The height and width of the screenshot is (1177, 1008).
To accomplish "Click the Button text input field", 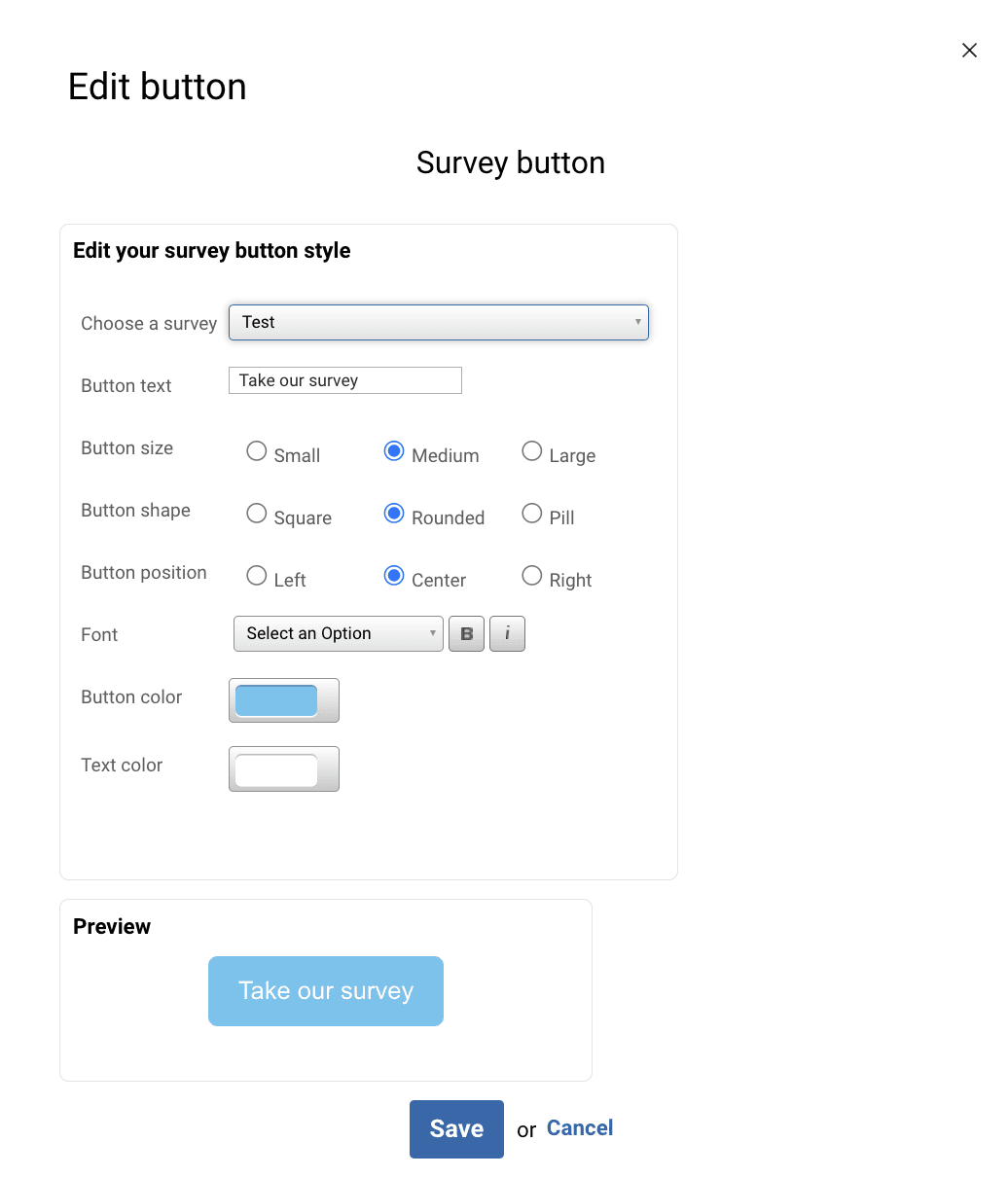I will [x=344, y=380].
